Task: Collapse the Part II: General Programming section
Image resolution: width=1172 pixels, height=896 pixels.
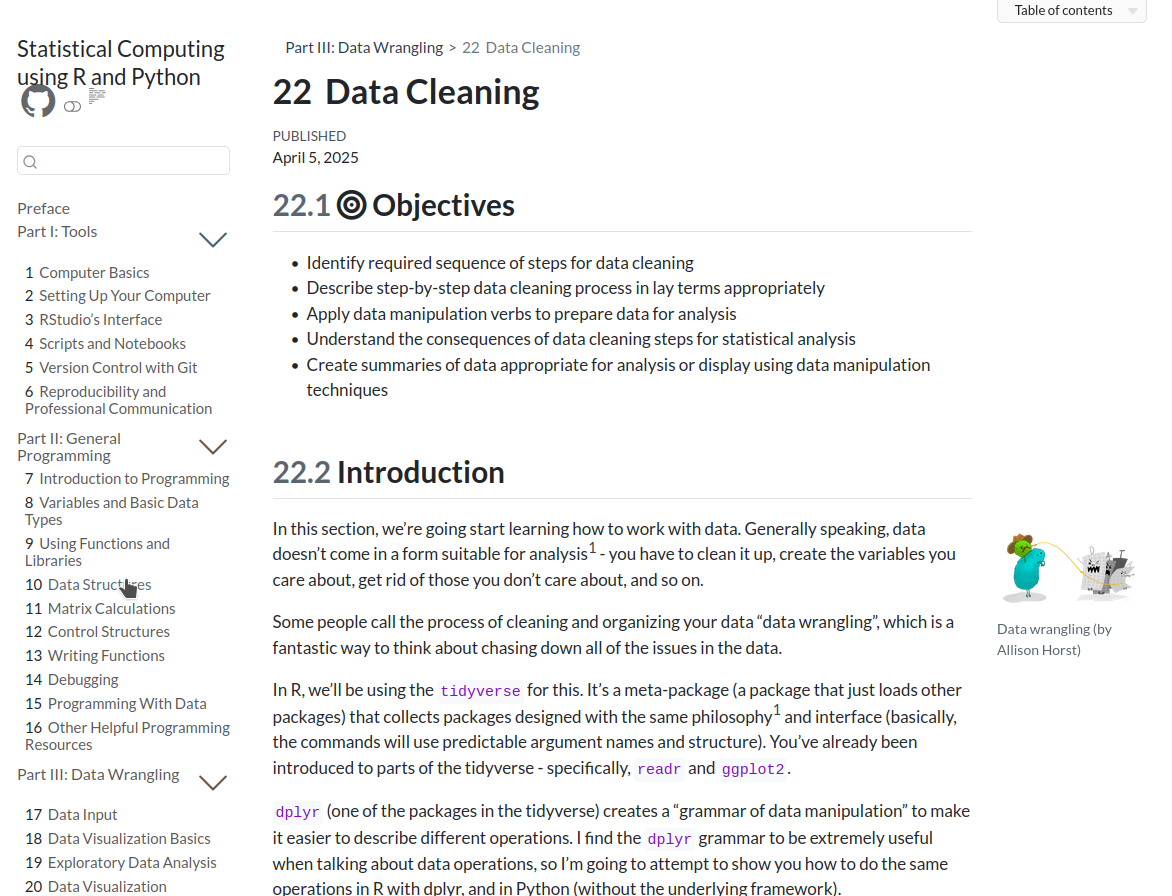Action: [212, 446]
